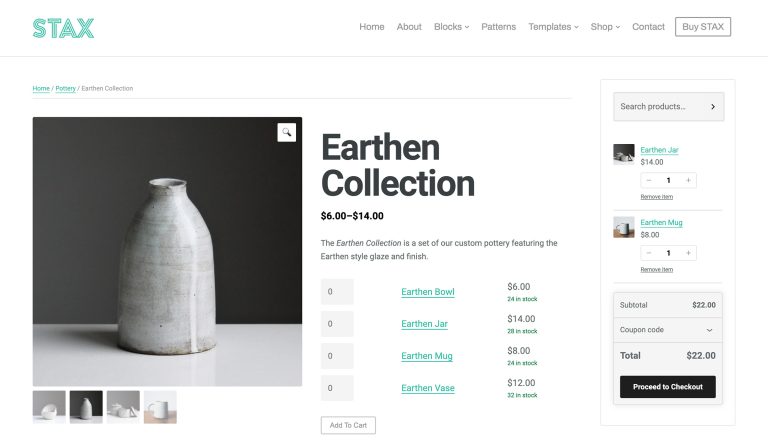The image size is (768, 448).
Task: Open the Earthen Jar cart item thumbnail
Action: click(624, 154)
